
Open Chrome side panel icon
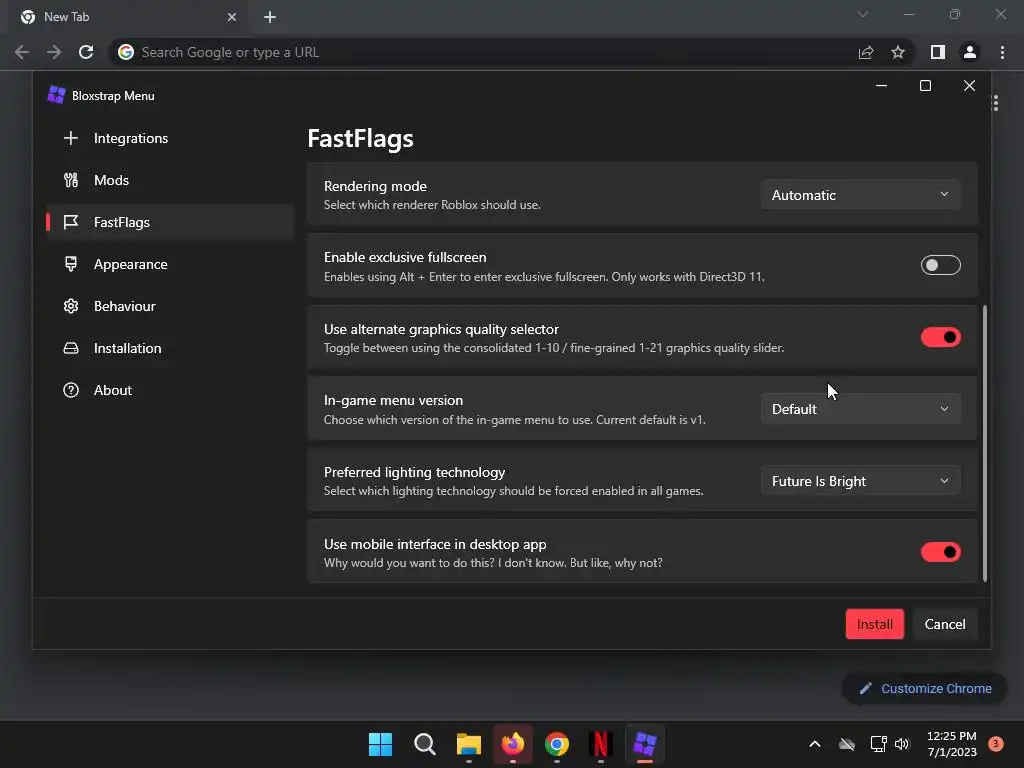(x=938, y=52)
